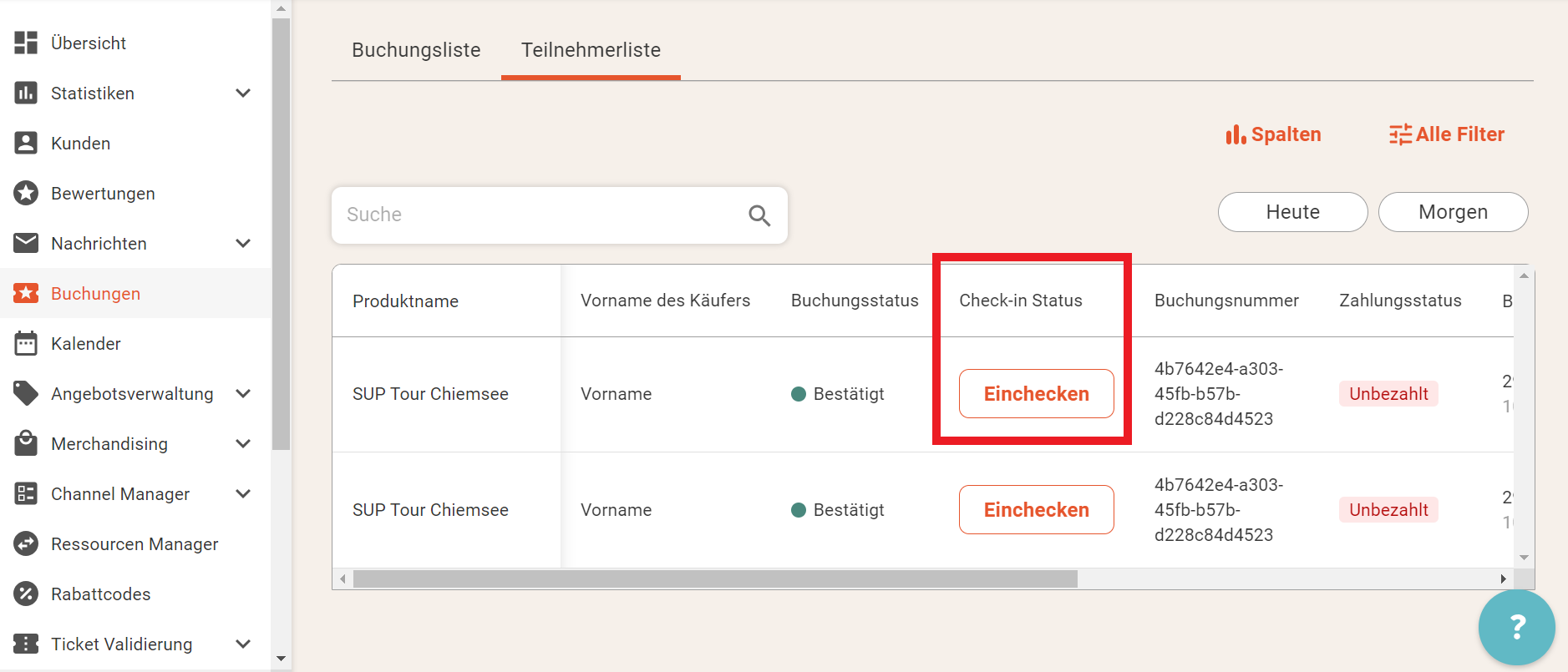Screen dimensions: 1568x672
Task: Click the Übersicht dashboard icon
Action: click(26, 43)
